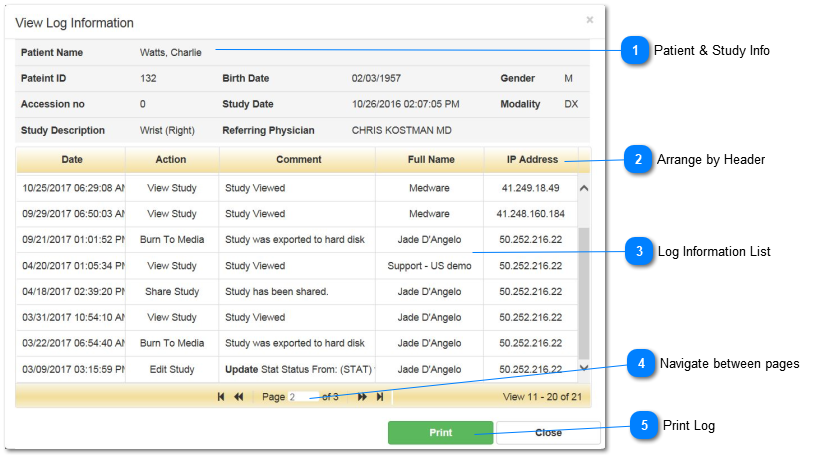The width and height of the screenshot is (816, 458).
Task: Click modality value DX
Action: 571,104
